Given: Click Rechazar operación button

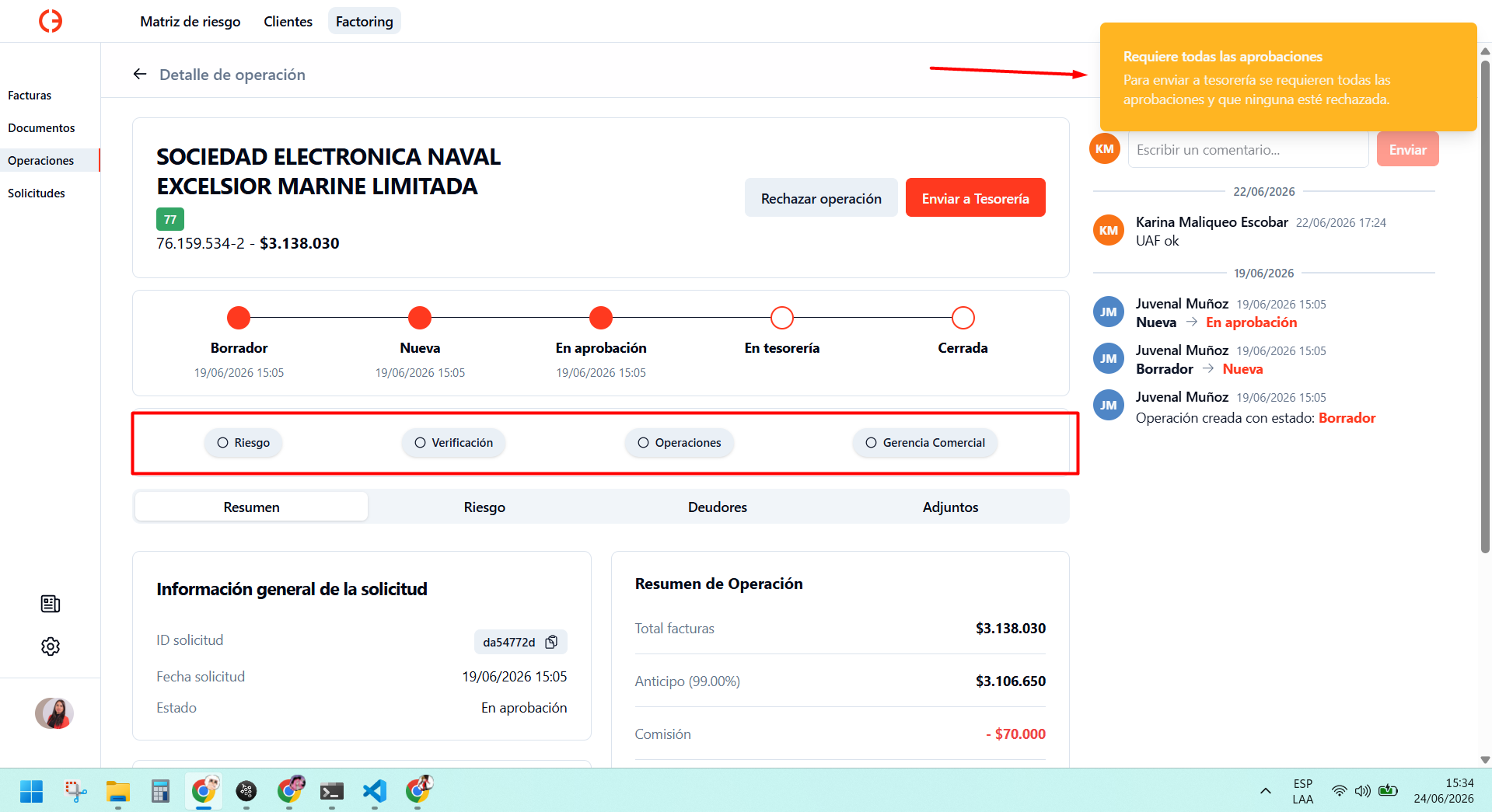Looking at the screenshot, I should click(821, 198).
